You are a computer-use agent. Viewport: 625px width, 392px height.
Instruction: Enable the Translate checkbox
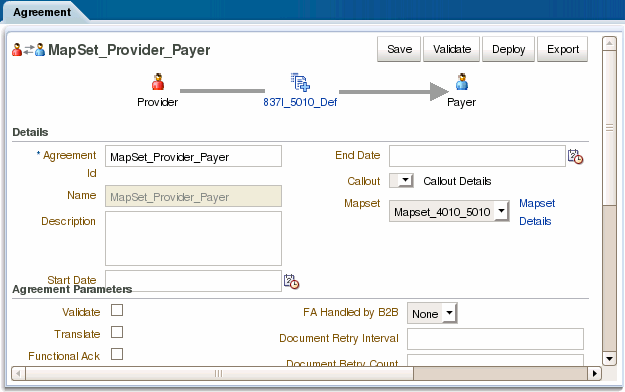point(117,332)
